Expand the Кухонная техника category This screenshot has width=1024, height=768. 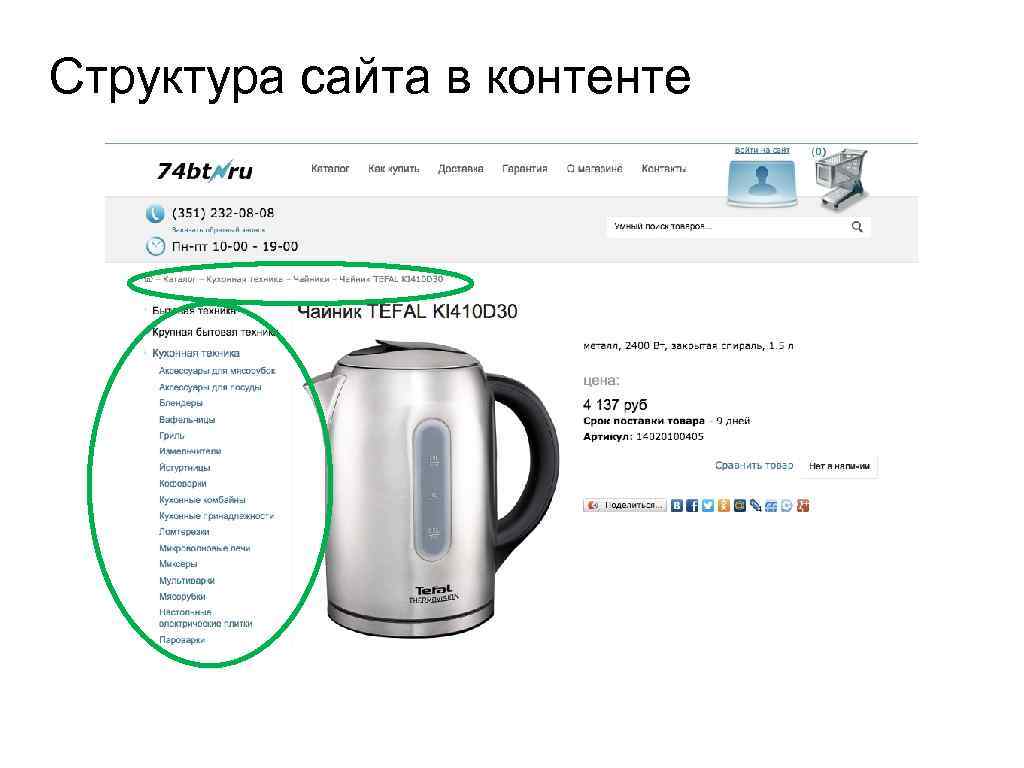click(x=196, y=353)
